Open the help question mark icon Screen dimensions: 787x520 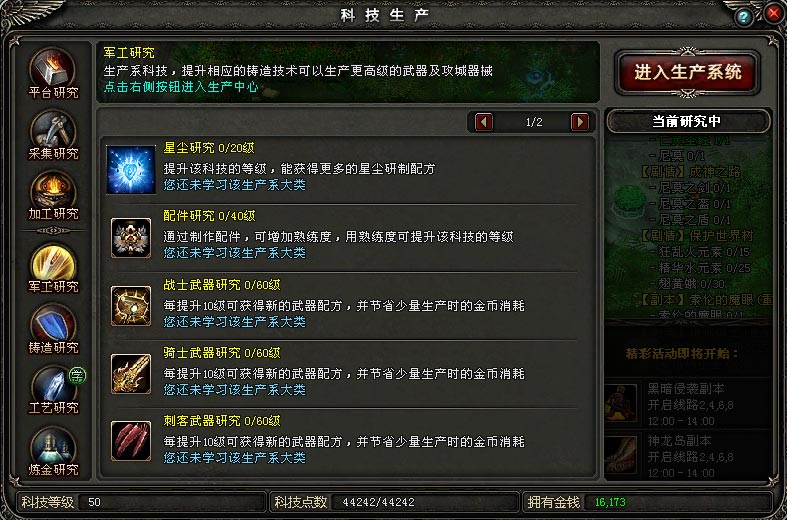(744, 17)
